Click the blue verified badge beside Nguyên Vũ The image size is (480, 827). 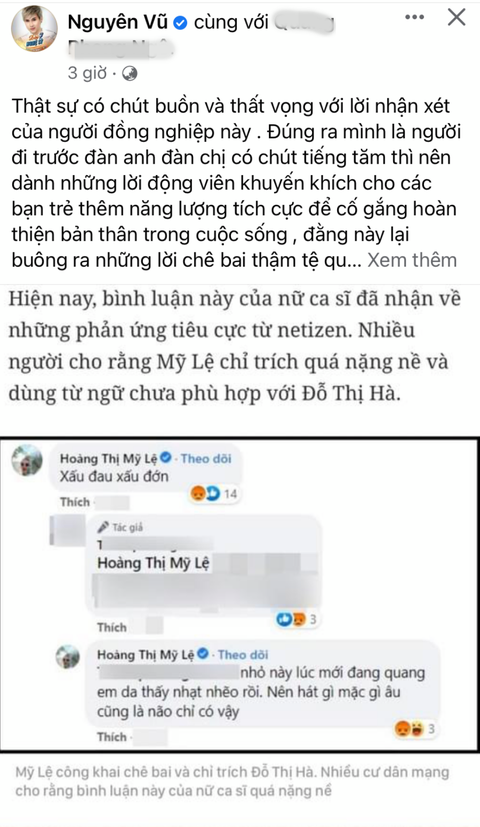tap(180, 23)
